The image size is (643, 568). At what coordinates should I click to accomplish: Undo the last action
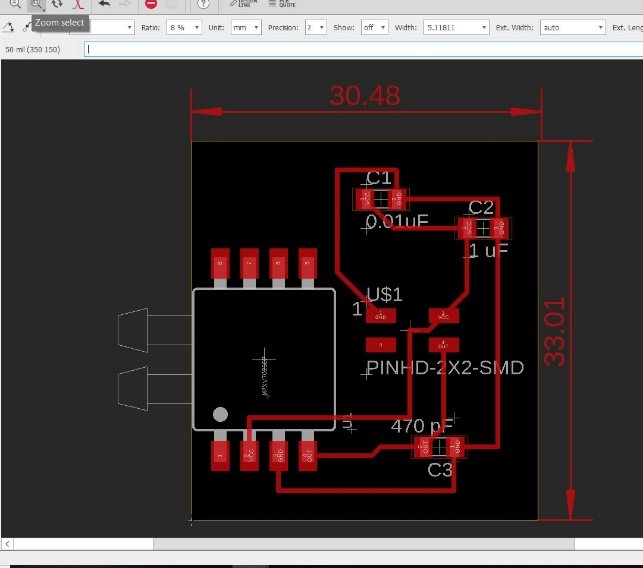click(x=104, y=4)
